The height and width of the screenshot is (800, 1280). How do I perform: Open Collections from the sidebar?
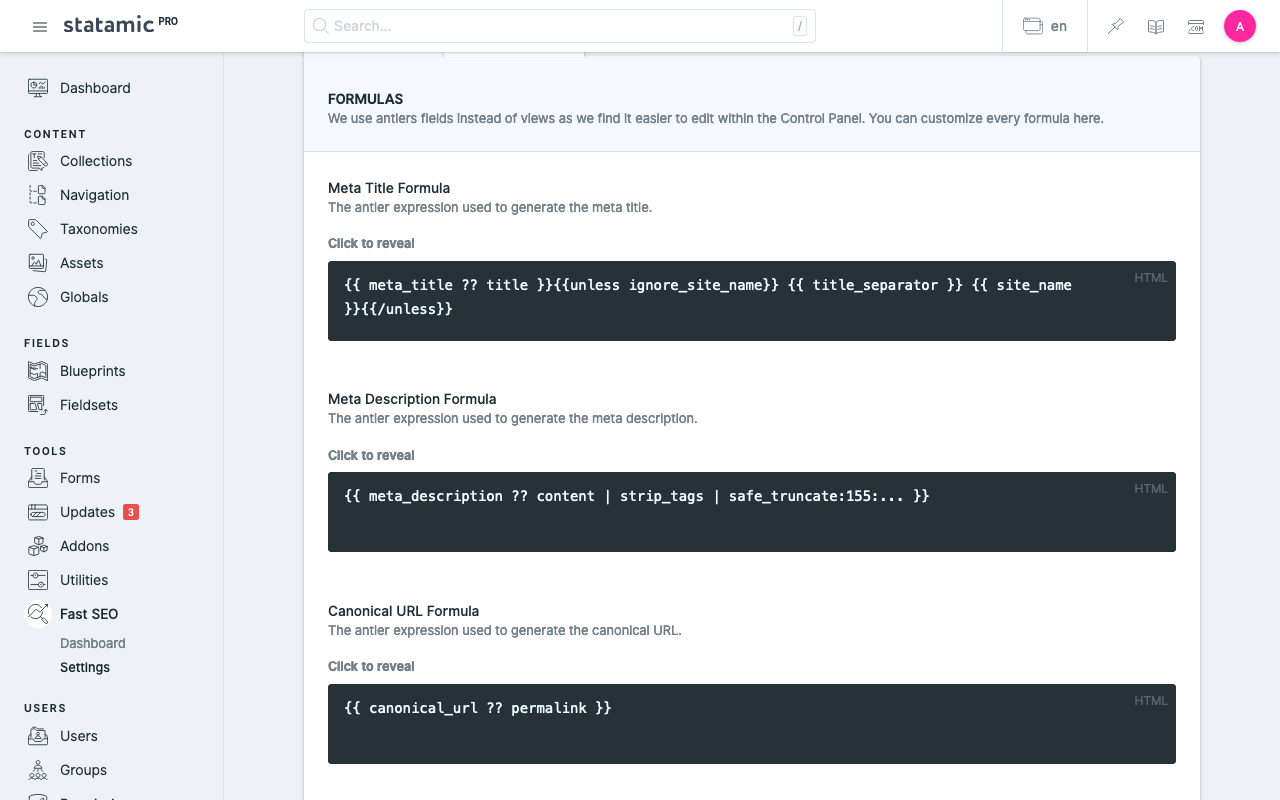95,161
